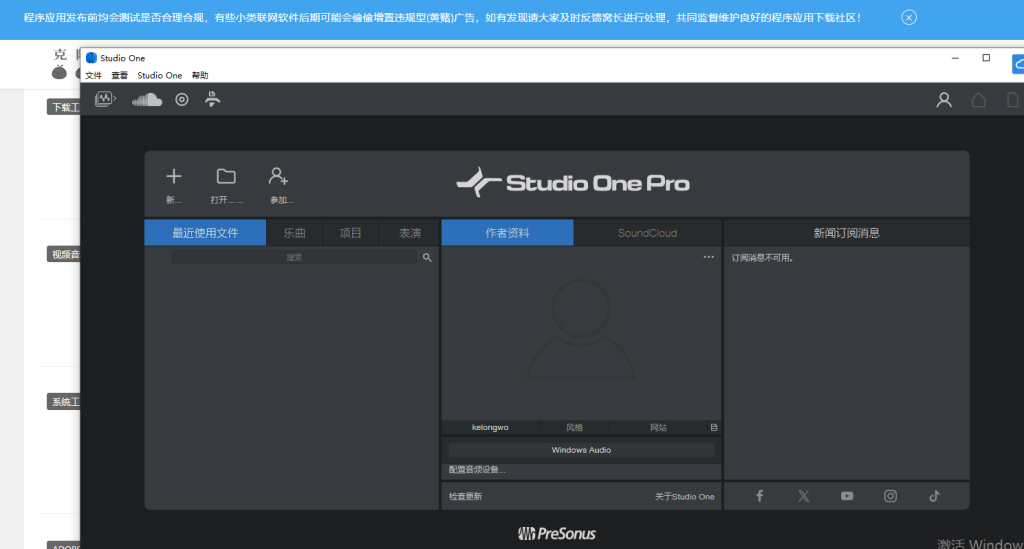Open the 文件 menu
Viewport: 1024px width, 549px height.
click(93, 76)
